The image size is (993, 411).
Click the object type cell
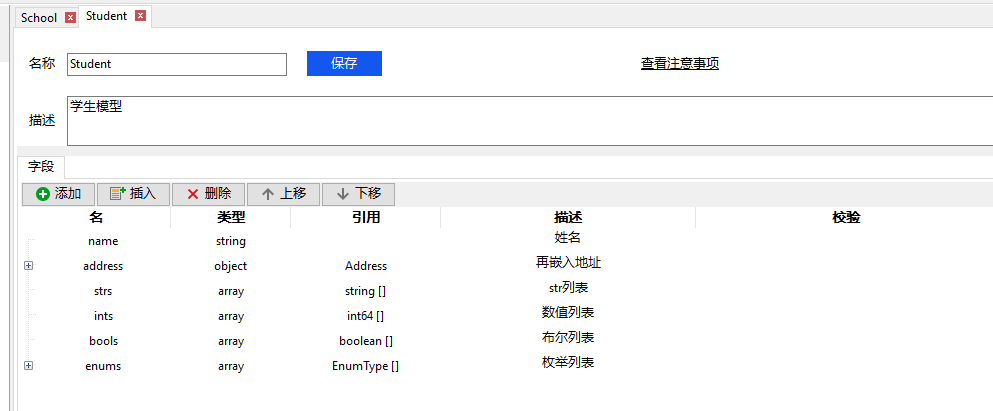pyautogui.click(x=231, y=266)
